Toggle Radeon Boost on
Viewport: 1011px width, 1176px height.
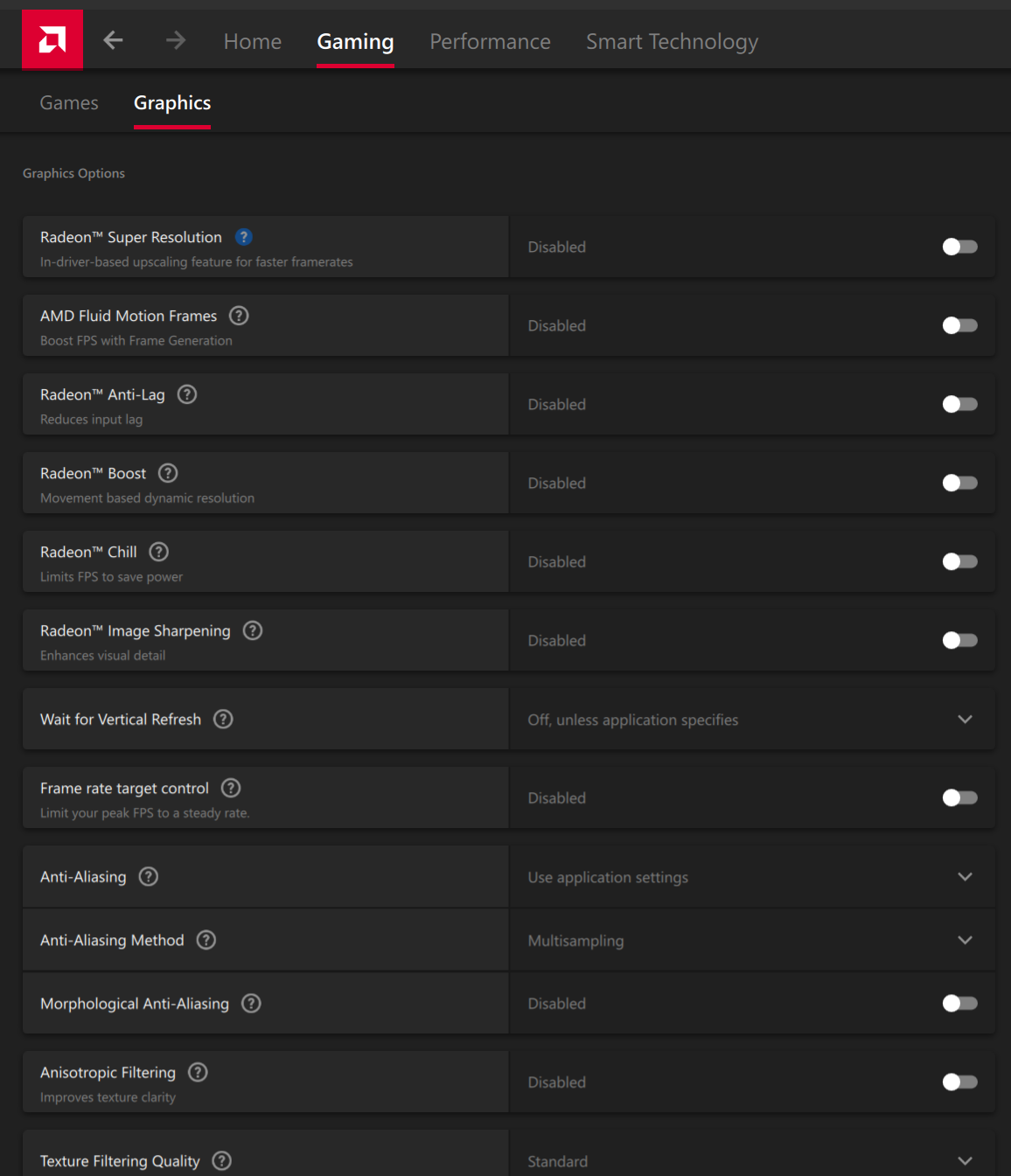click(959, 483)
